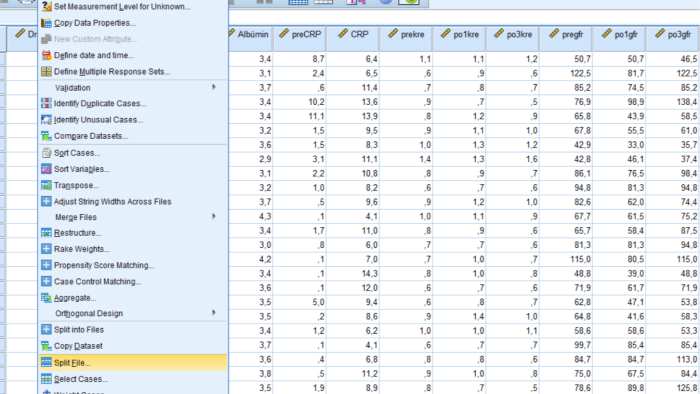Click the scale ruler icon beside po3gfr
The height and width of the screenshot is (394, 700).
tap(660, 33)
